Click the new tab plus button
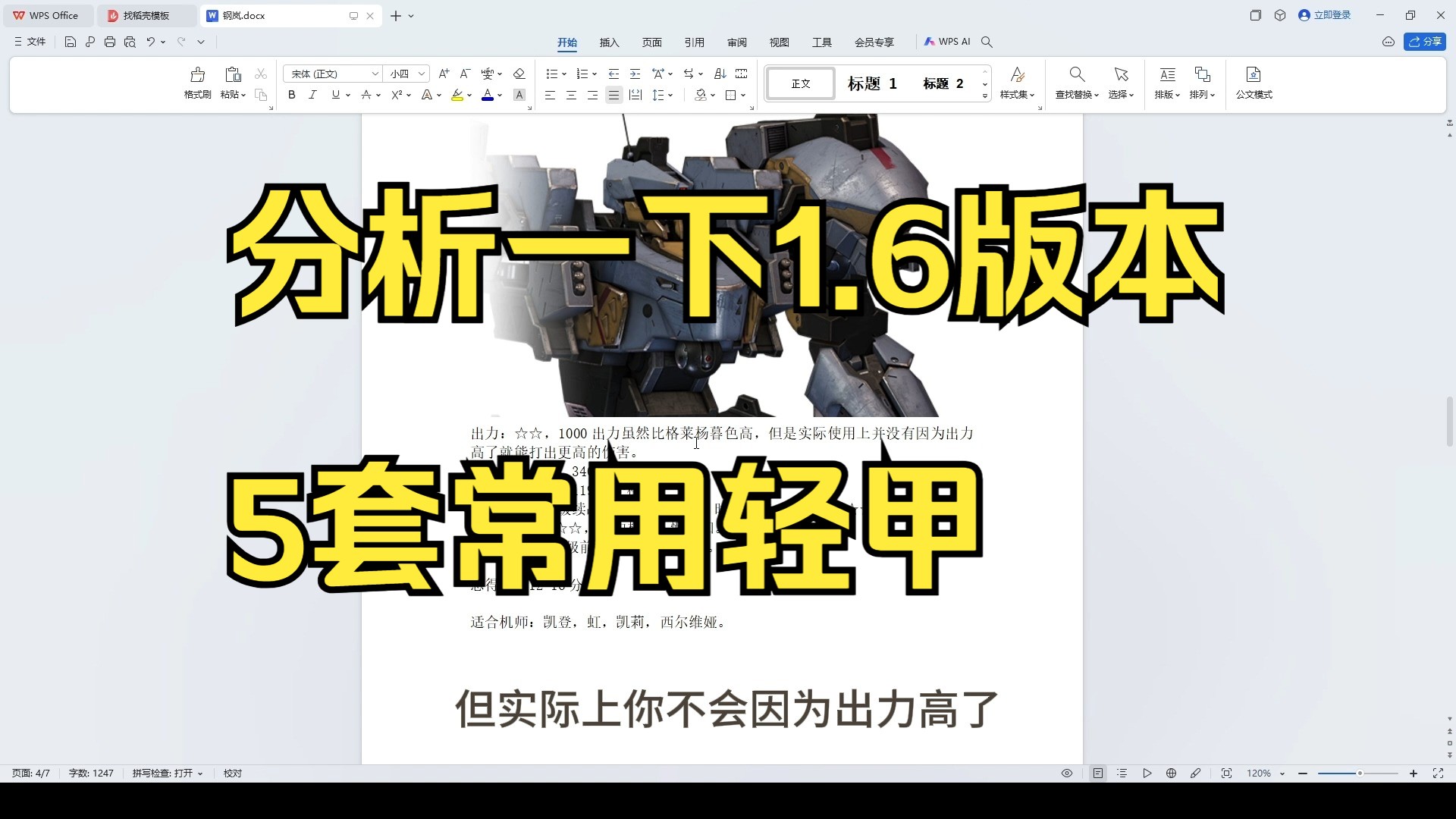Screen dimensions: 1456x819 (395, 15)
